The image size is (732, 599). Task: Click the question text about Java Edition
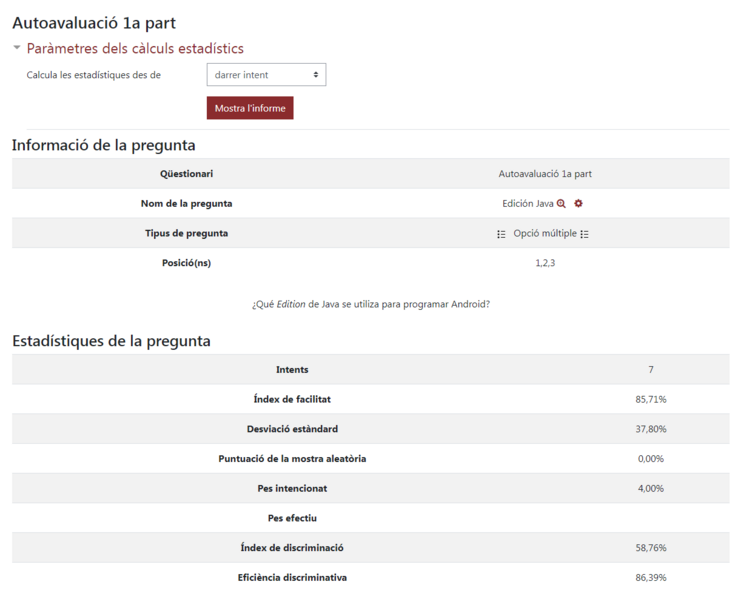[x=370, y=304]
